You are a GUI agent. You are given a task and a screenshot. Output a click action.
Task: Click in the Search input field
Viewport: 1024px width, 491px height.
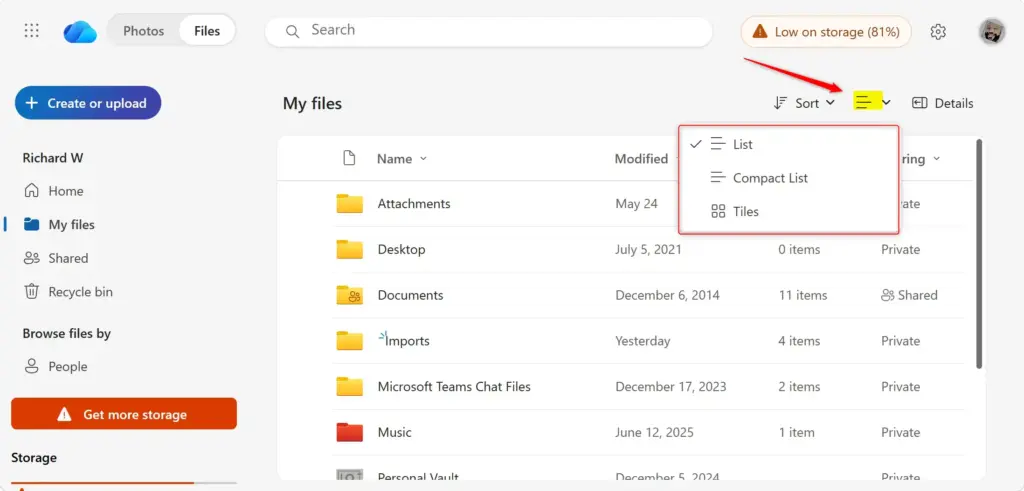tap(488, 31)
